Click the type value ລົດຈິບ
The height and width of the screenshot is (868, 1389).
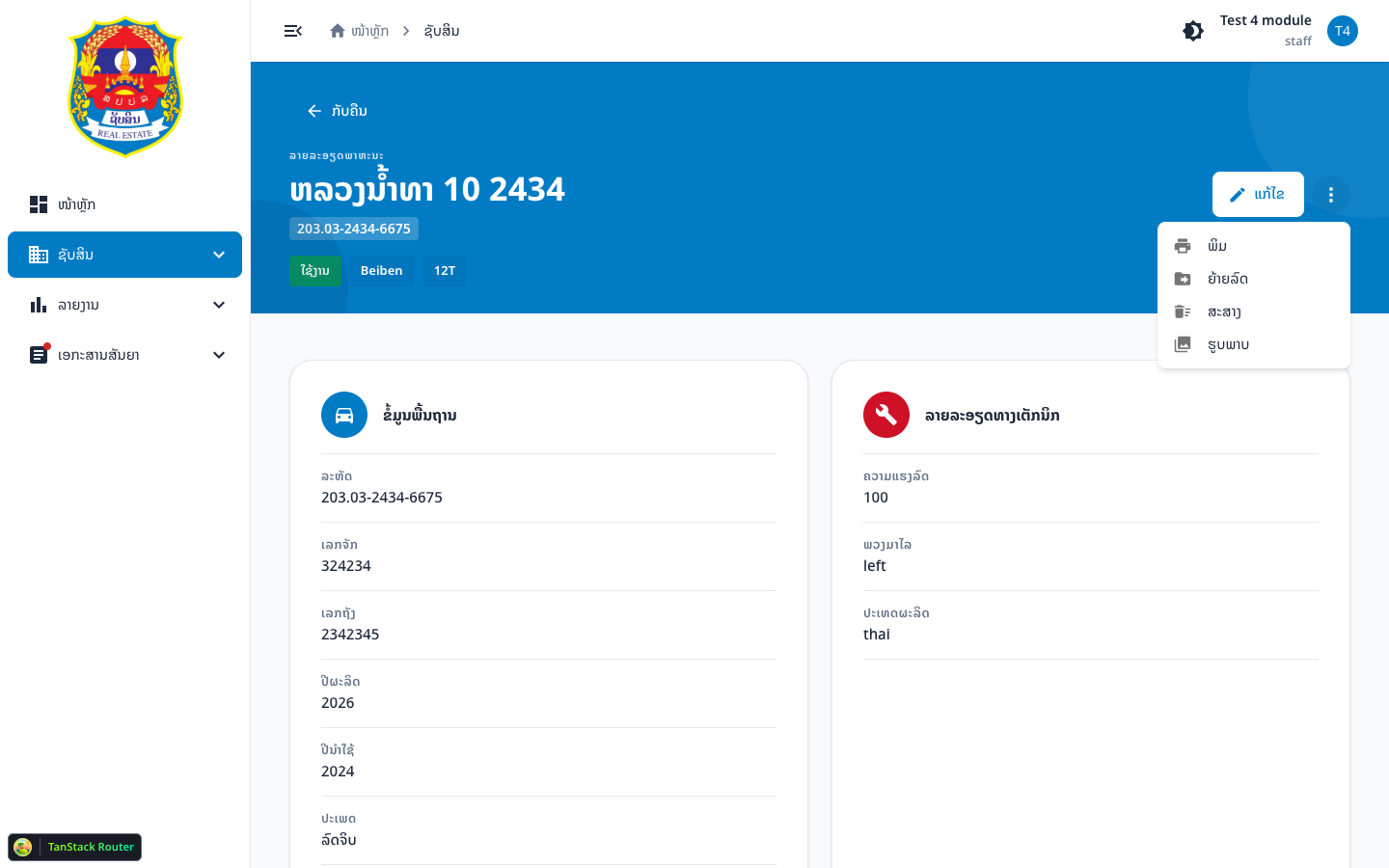[x=339, y=840]
